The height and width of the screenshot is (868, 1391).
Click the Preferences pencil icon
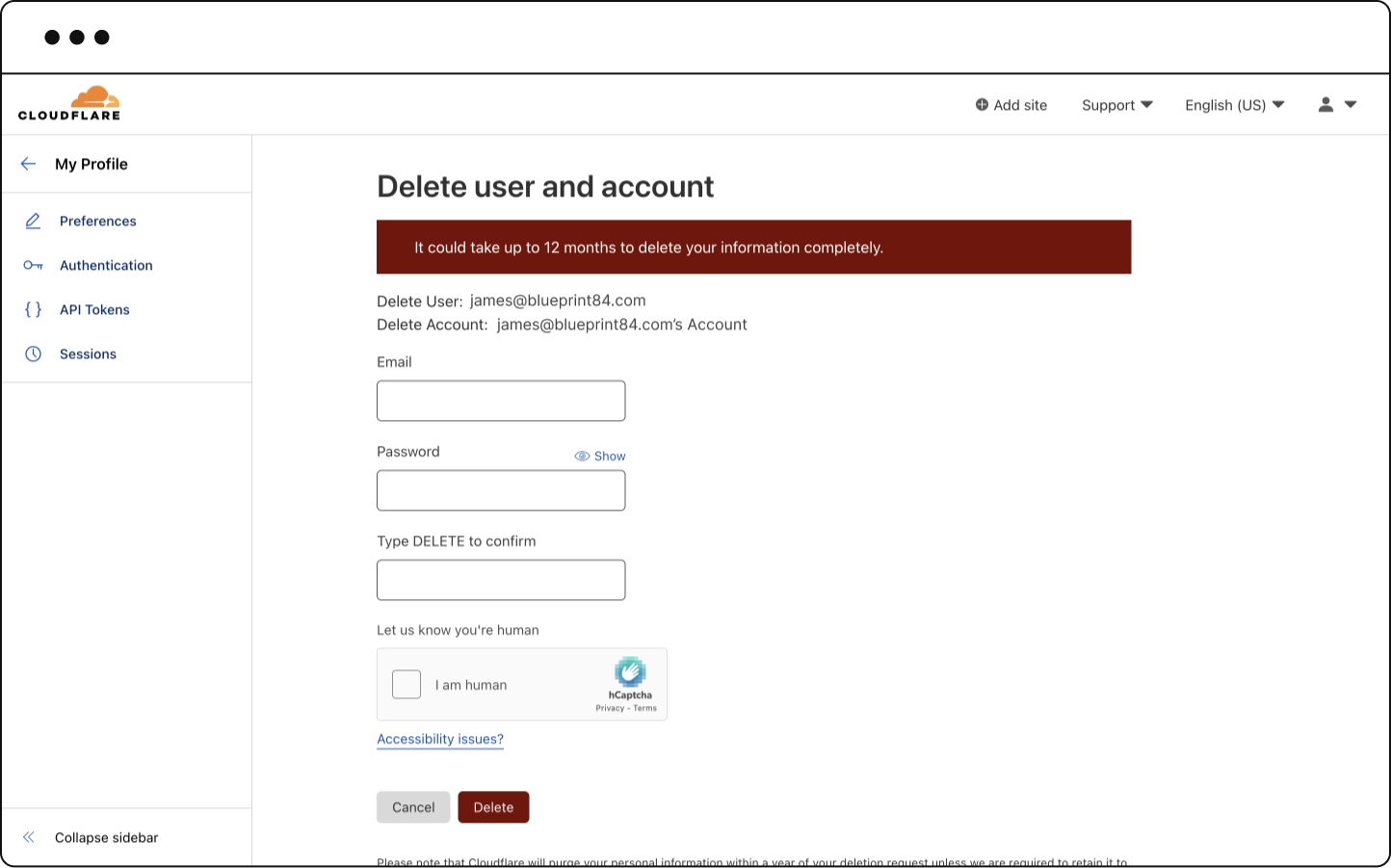33,221
